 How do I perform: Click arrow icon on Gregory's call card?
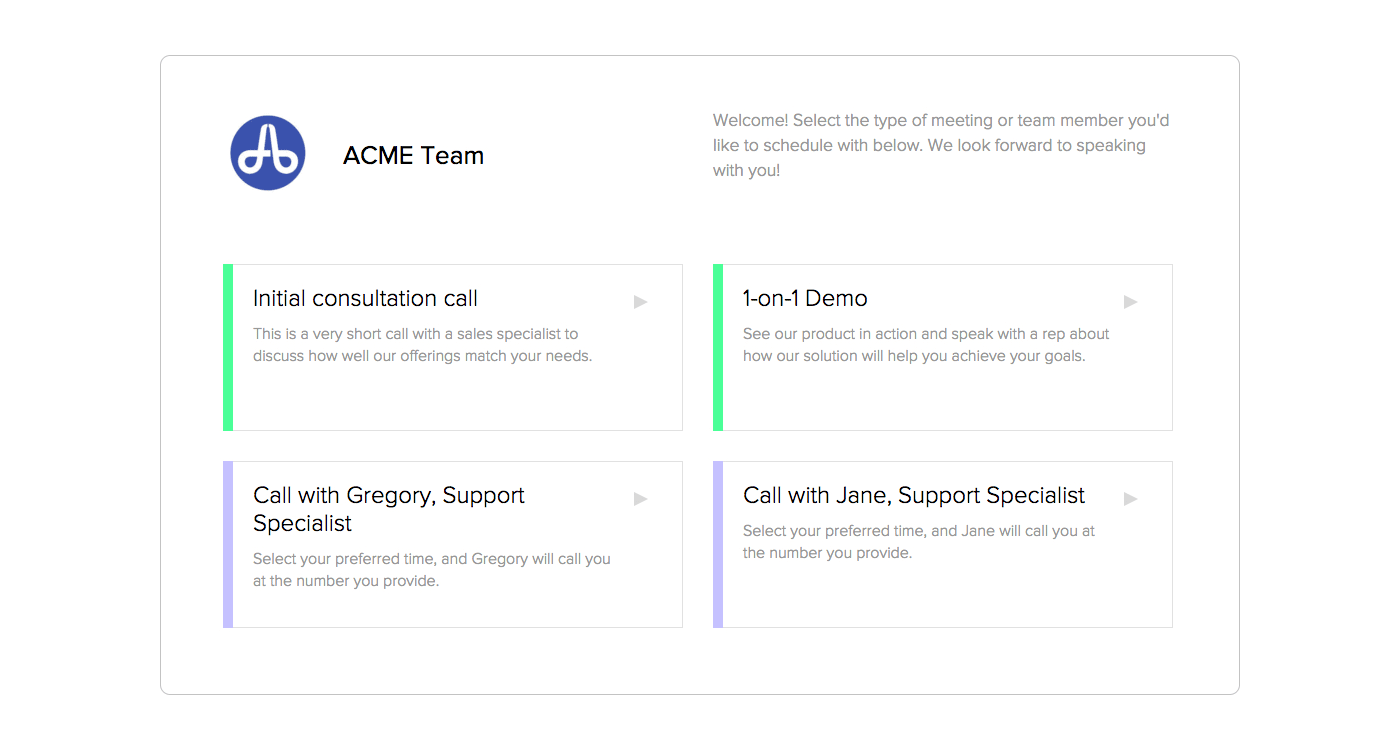click(x=641, y=498)
